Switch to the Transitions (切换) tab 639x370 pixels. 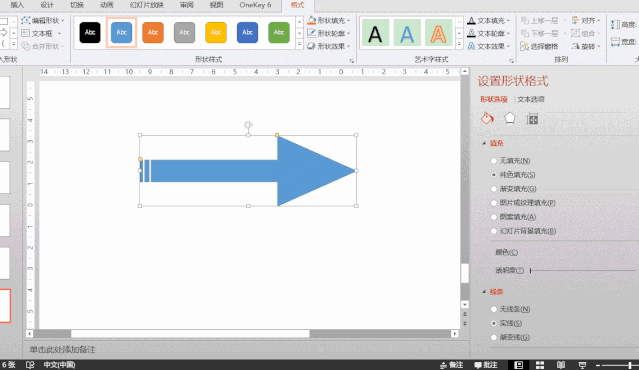coord(77,5)
